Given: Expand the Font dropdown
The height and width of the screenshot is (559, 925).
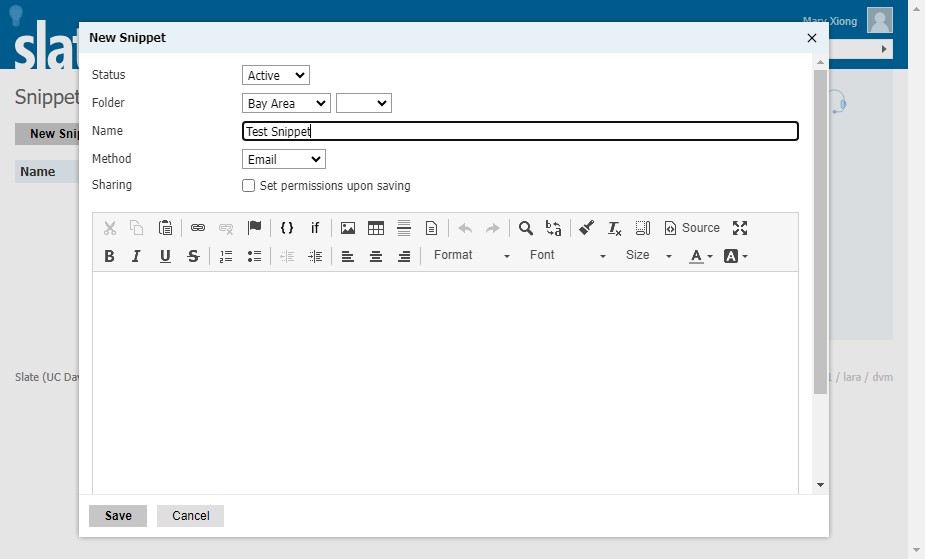Looking at the screenshot, I should click(566, 255).
